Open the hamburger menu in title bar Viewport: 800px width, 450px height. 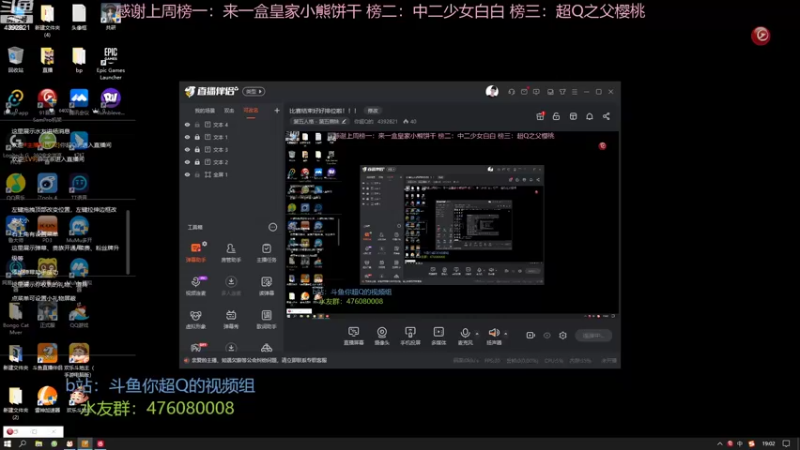[x=574, y=92]
